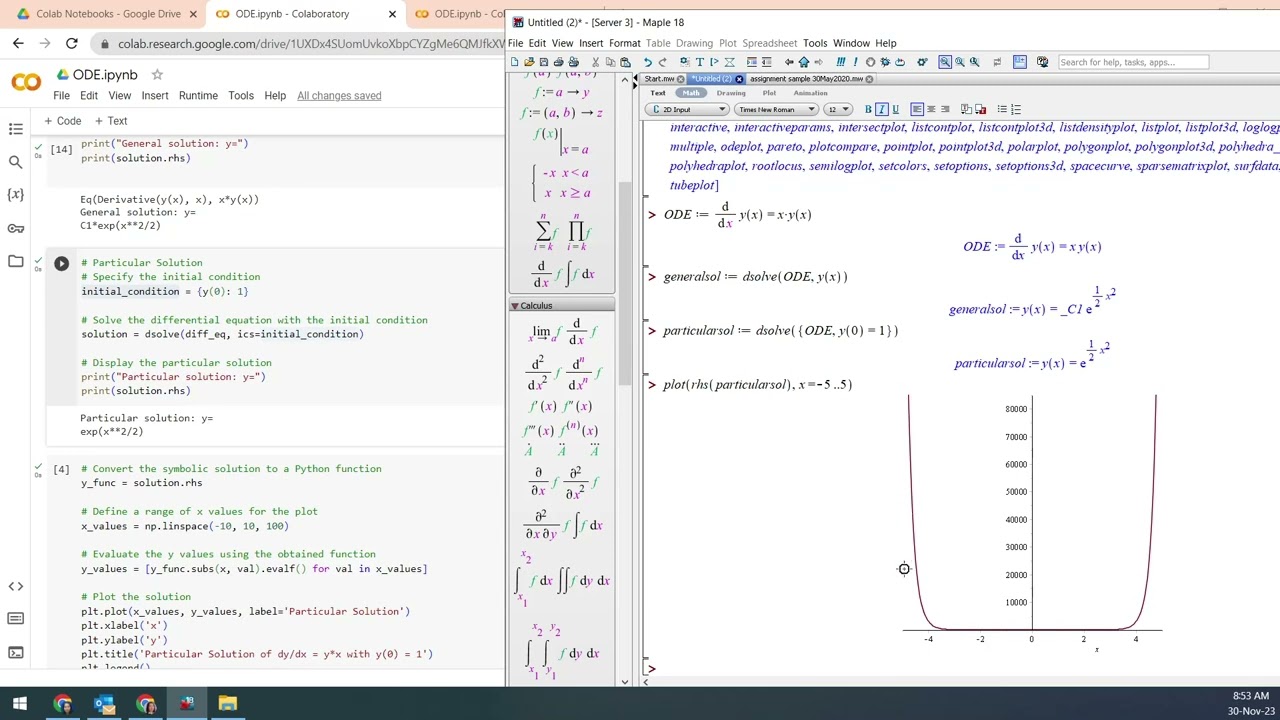Click the Maple print icon
This screenshot has width=1280, height=720.
coord(558,62)
